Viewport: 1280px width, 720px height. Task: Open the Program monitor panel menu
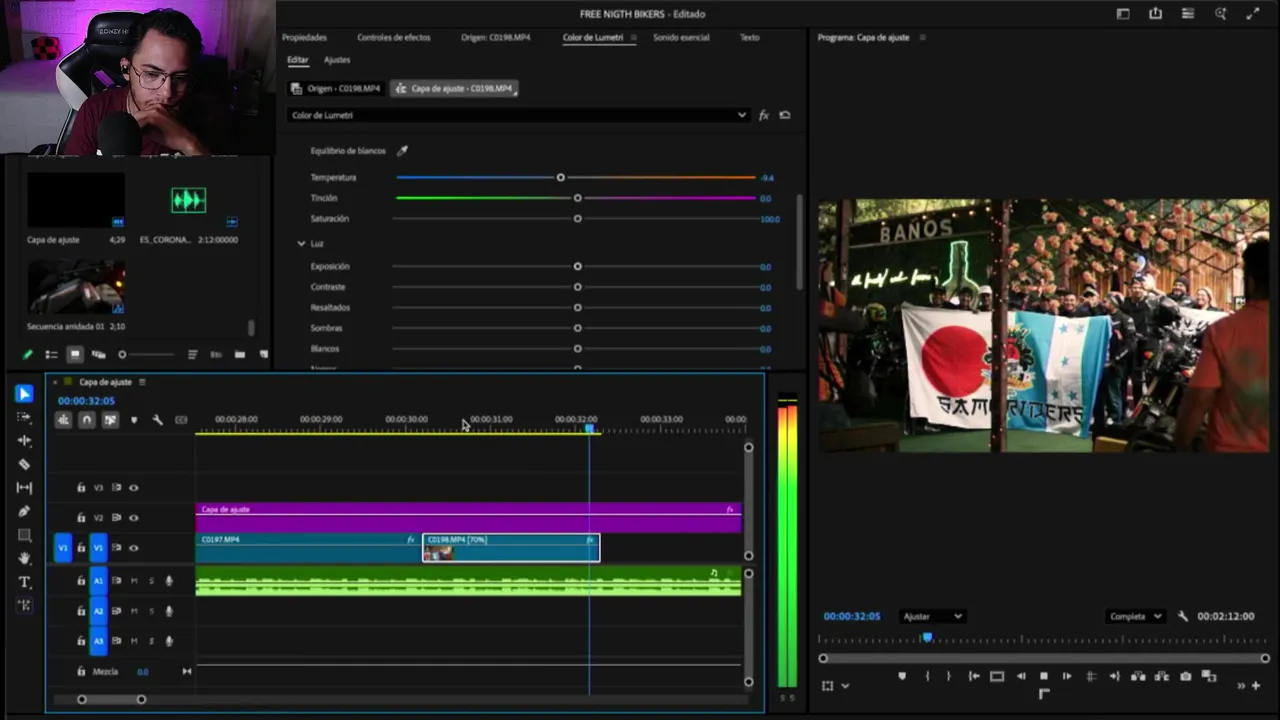[x=922, y=37]
